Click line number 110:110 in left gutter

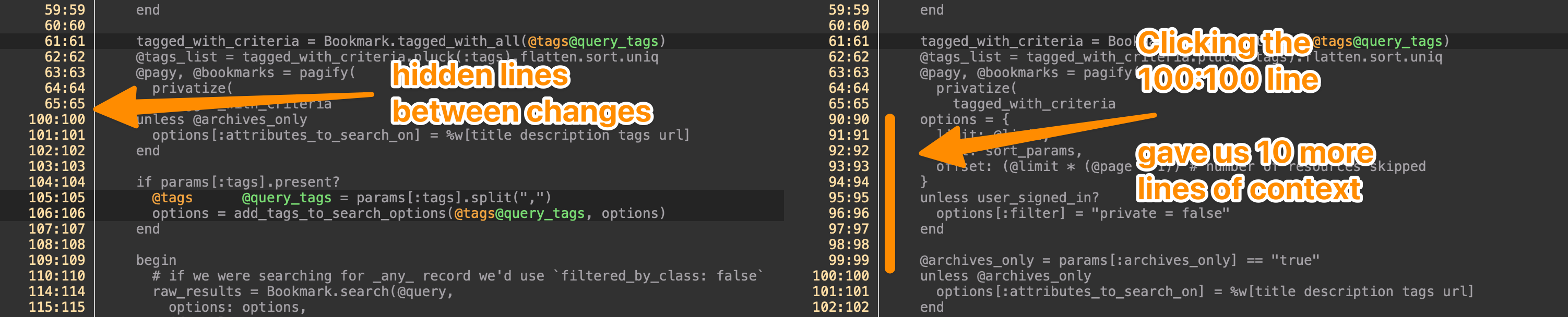[x=56, y=276]
